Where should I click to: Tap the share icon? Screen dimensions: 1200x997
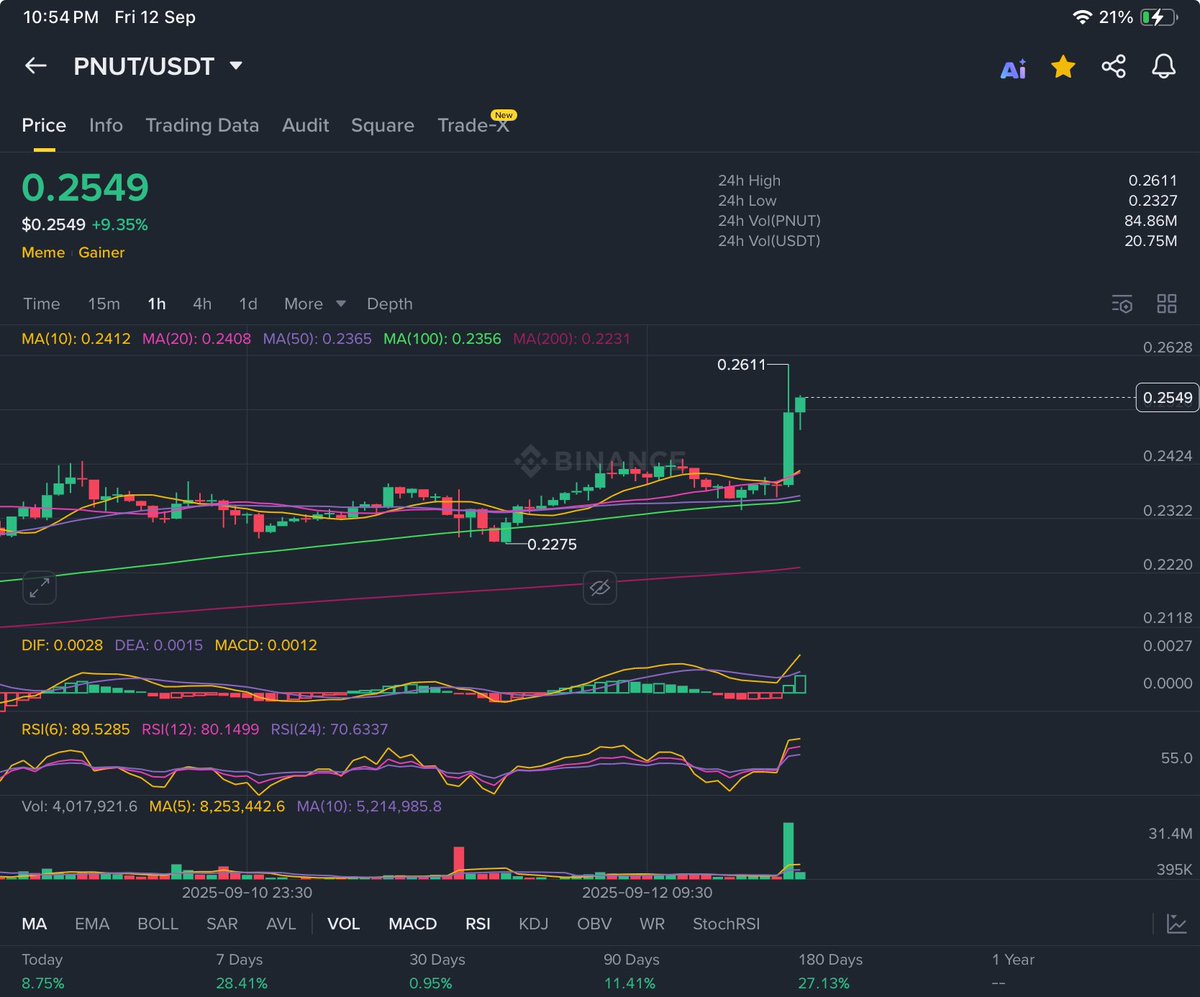(x=1113, y=67)
